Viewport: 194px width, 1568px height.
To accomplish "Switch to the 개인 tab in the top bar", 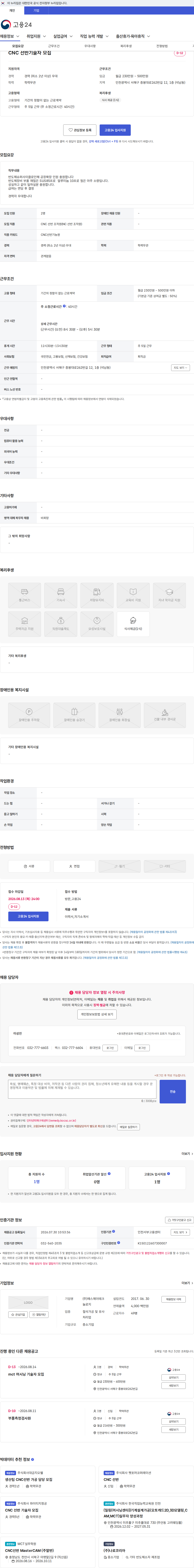I will click(x=12, y=10).
